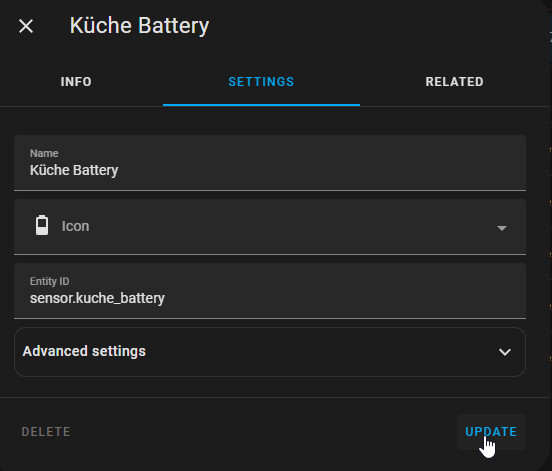Place cursor in sensor.kuche_battery text
552x471 pixels.
coord(97,298)
